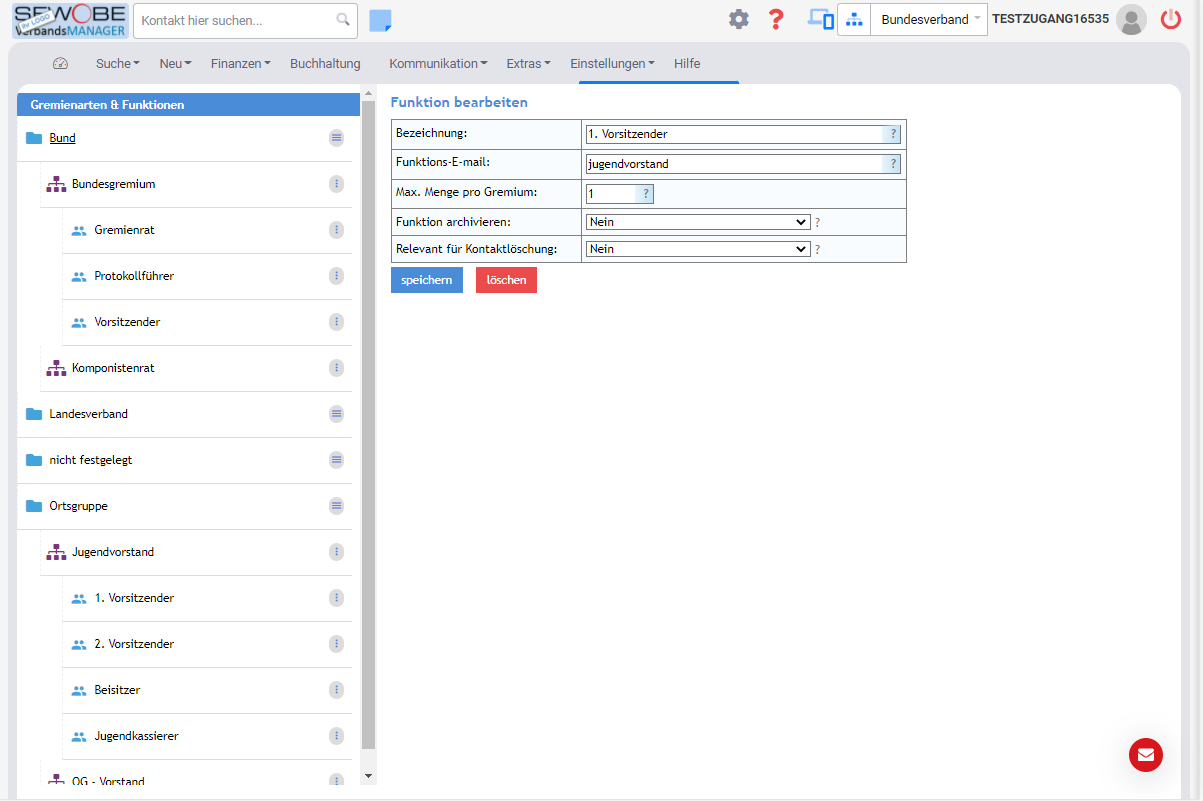Open the Bundesverband organization dropdown
The width and height of the screenshot is (1203, 801).
[x=928, y=20]
